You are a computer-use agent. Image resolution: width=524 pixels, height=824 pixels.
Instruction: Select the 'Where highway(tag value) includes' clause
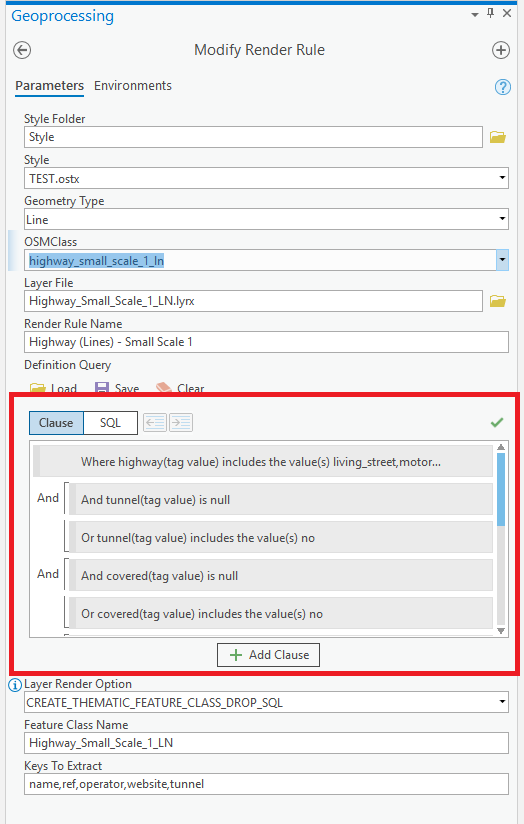click(x=263, y=462)
